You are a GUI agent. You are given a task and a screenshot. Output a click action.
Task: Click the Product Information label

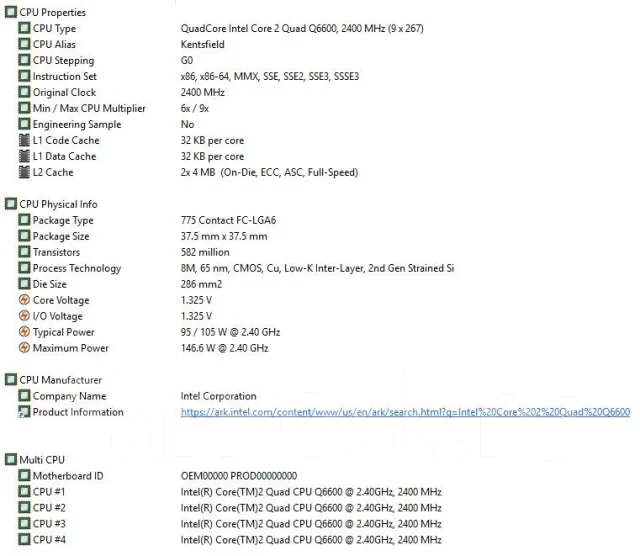coord(78,412)
